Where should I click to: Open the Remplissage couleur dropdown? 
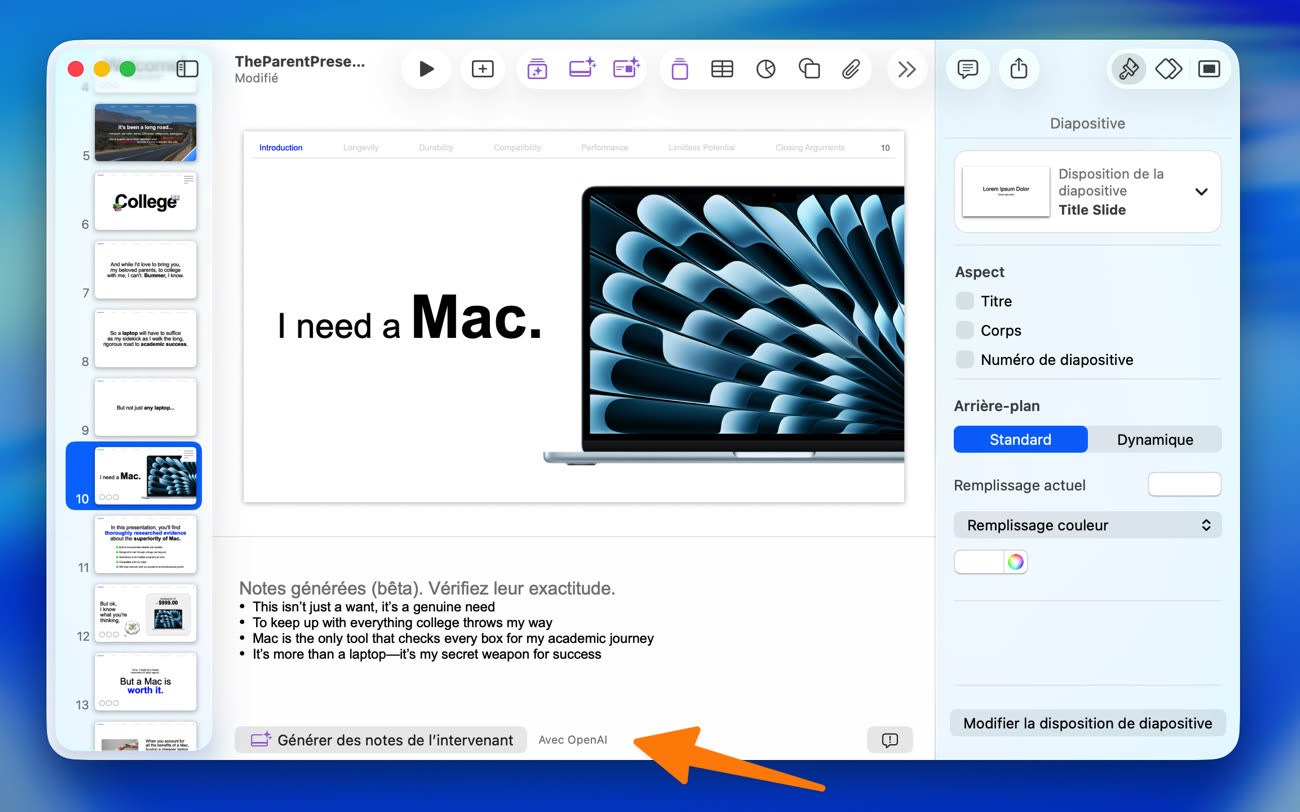click(x=1087, y=525)
